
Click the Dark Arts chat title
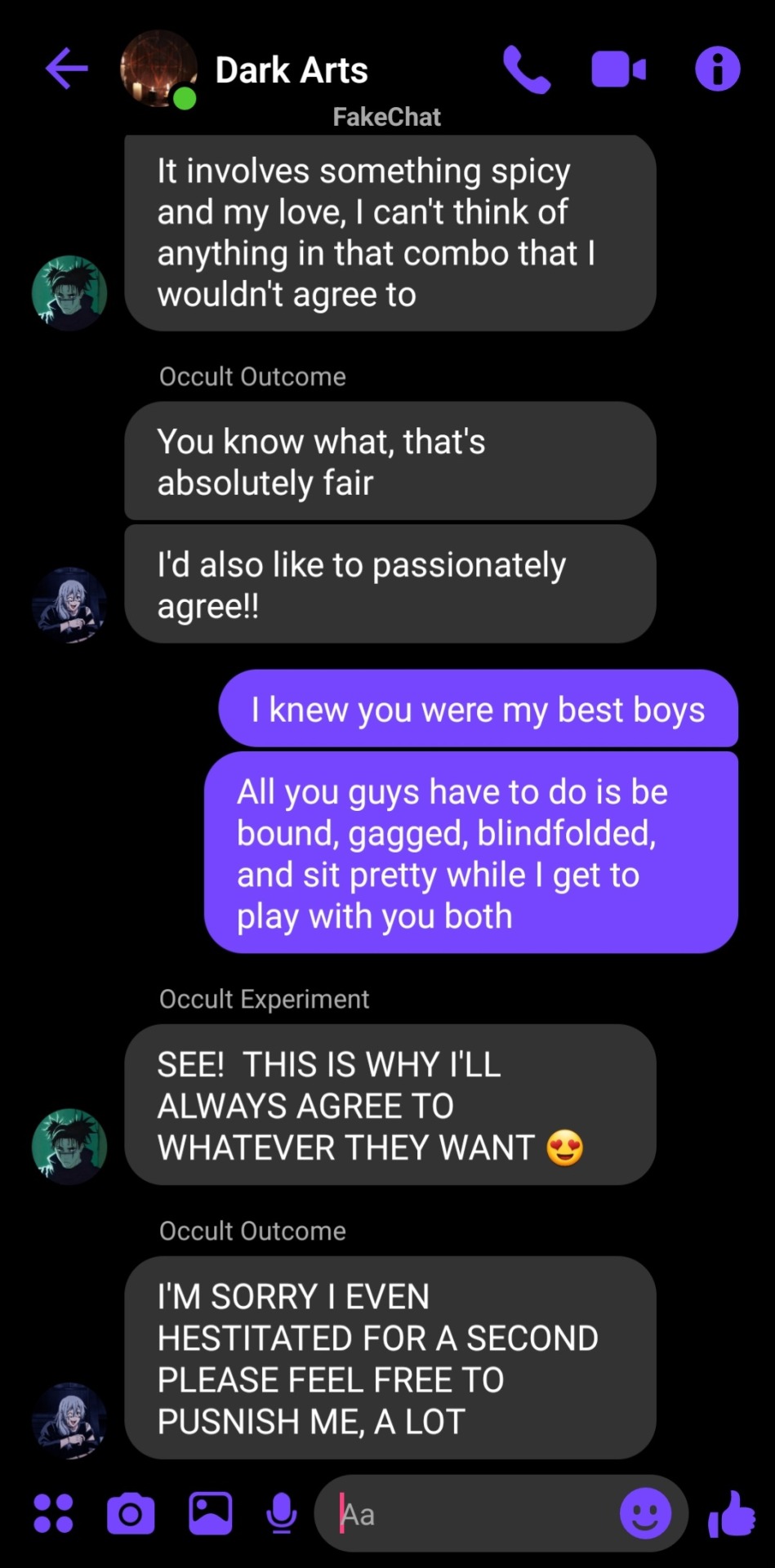(292, 70)
